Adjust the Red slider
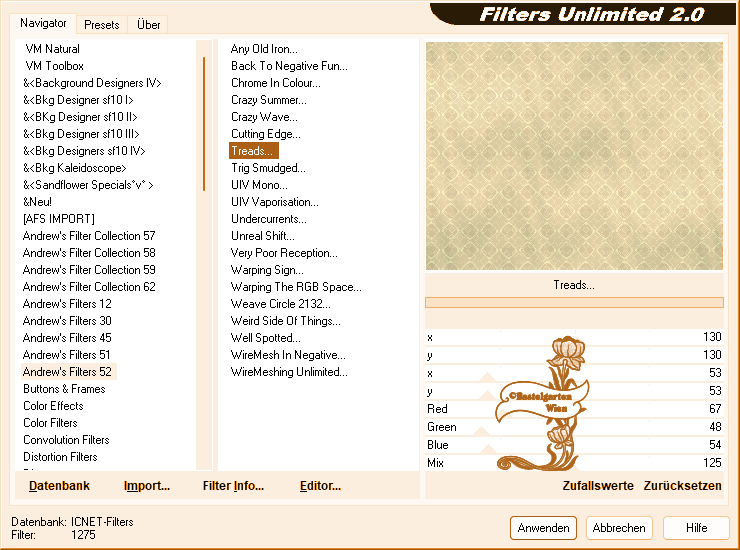 click(574, 409)
